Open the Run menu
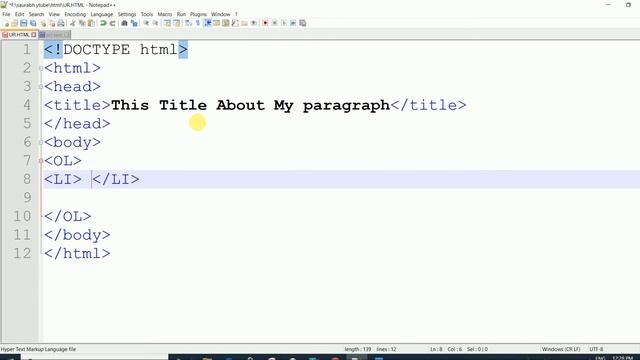 click(181, 14)
